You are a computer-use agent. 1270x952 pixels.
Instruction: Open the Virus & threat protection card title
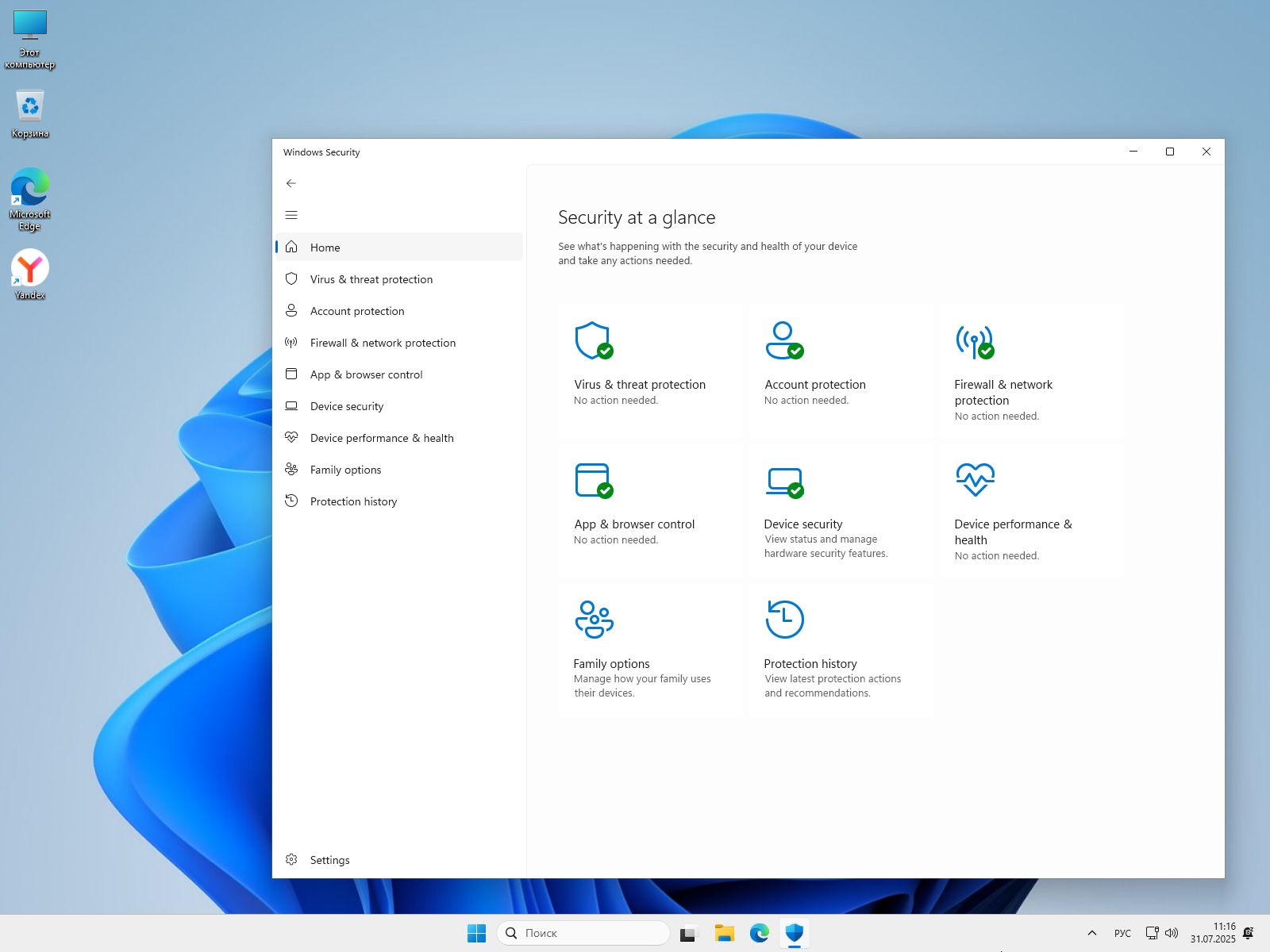tap(640, 385)
